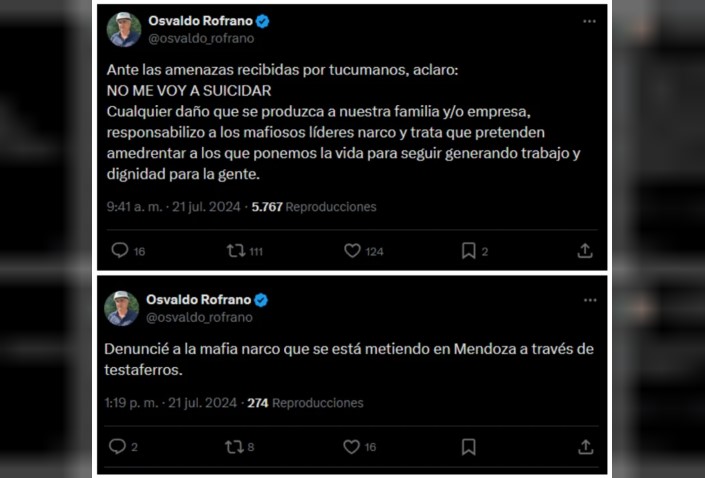
Task: Like the tweet with 124 likes
Action: [x=352, y=251]
